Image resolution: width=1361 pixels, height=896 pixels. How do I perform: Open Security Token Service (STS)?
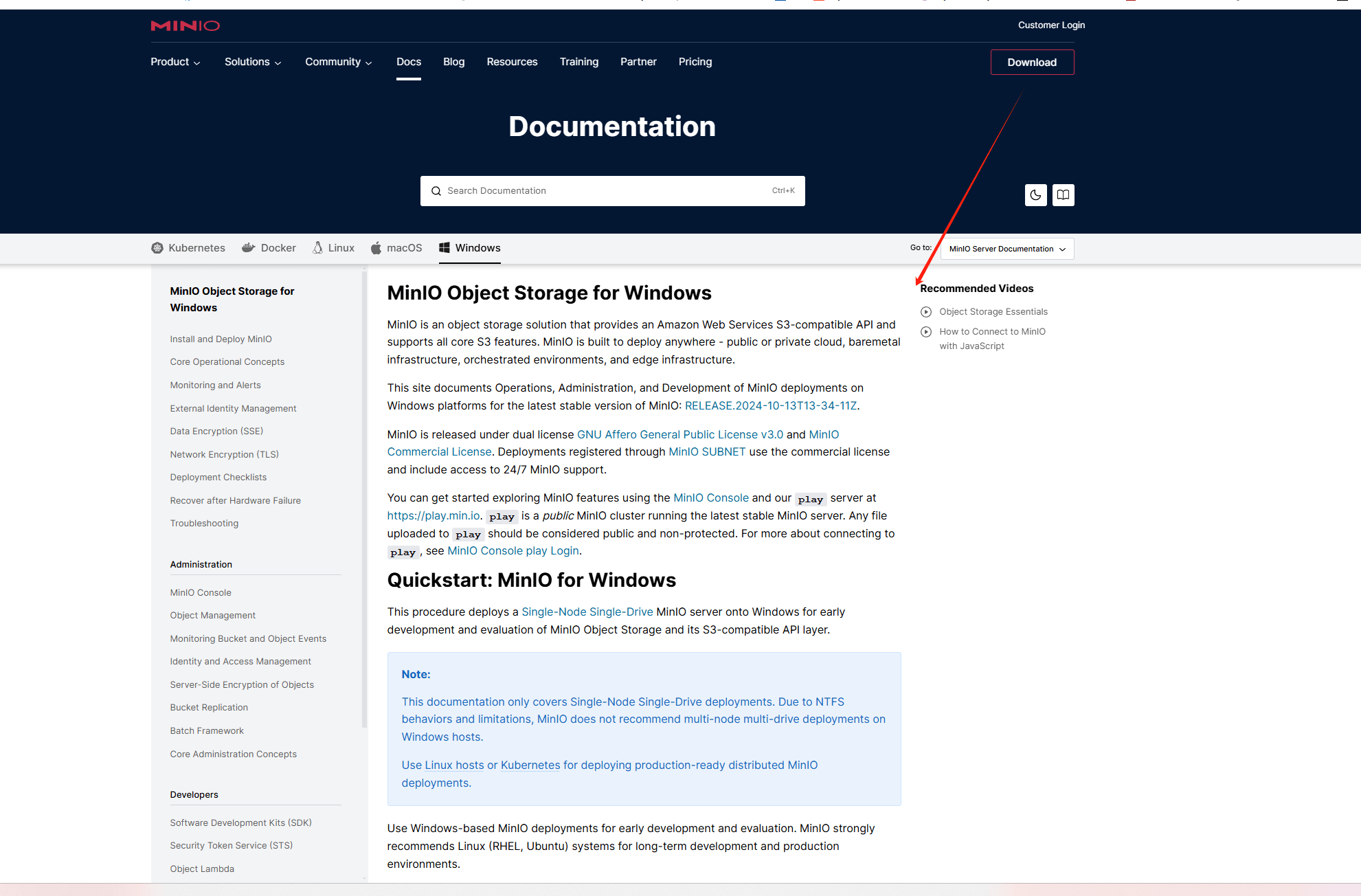232,846
